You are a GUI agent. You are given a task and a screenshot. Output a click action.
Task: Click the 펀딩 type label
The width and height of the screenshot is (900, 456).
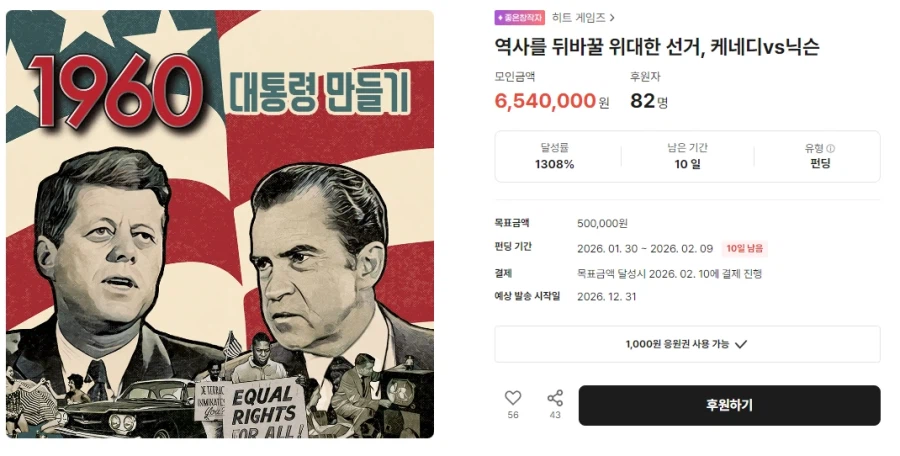[820, 164]
